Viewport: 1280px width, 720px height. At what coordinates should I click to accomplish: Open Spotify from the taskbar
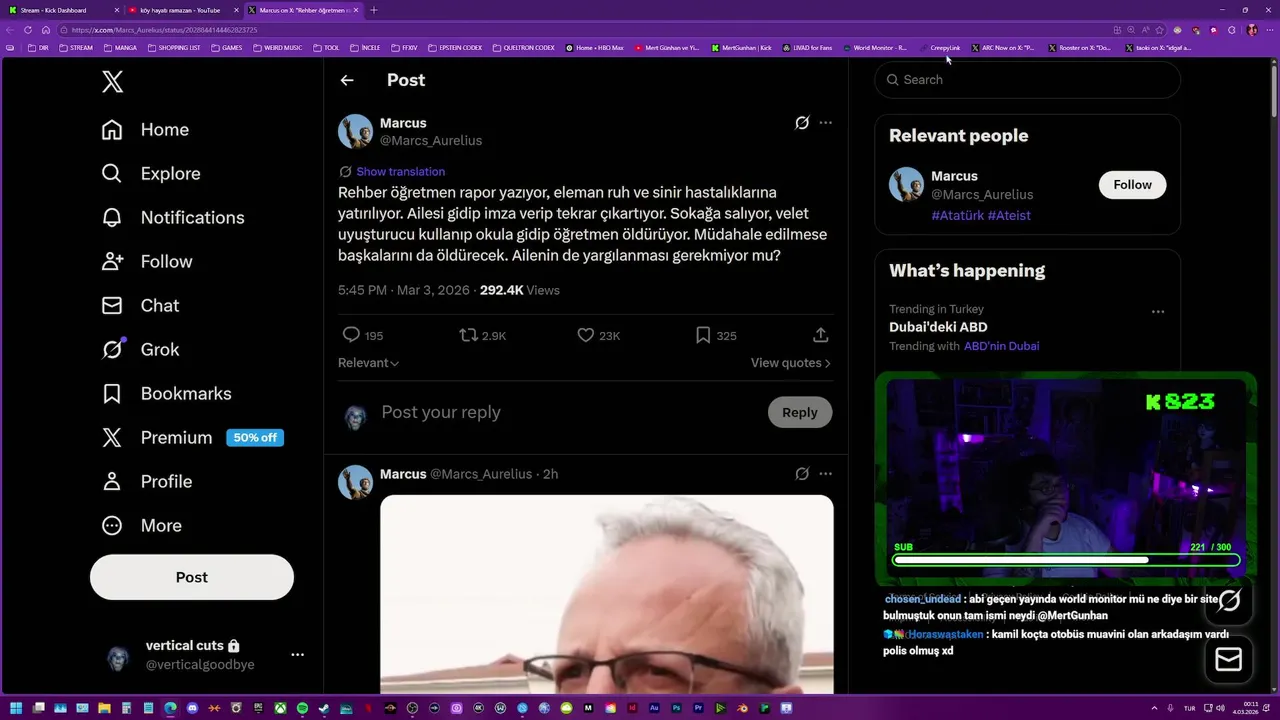pyautogui.click(x=302, y=708)
